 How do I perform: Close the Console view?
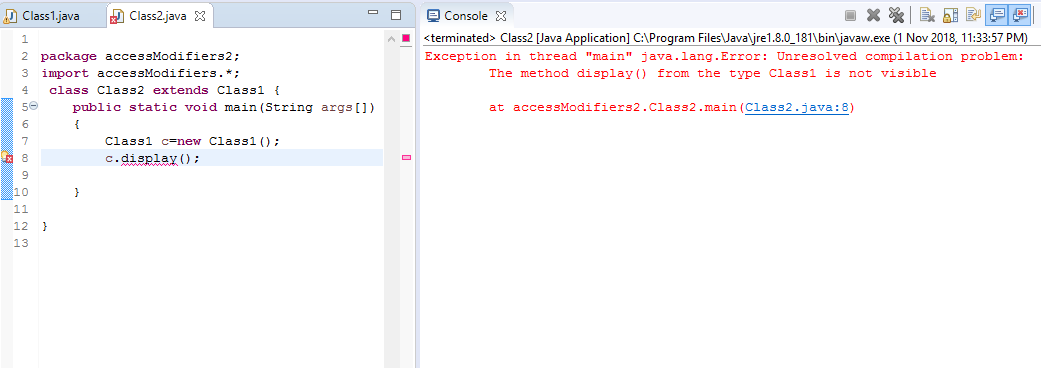point(502,16)
